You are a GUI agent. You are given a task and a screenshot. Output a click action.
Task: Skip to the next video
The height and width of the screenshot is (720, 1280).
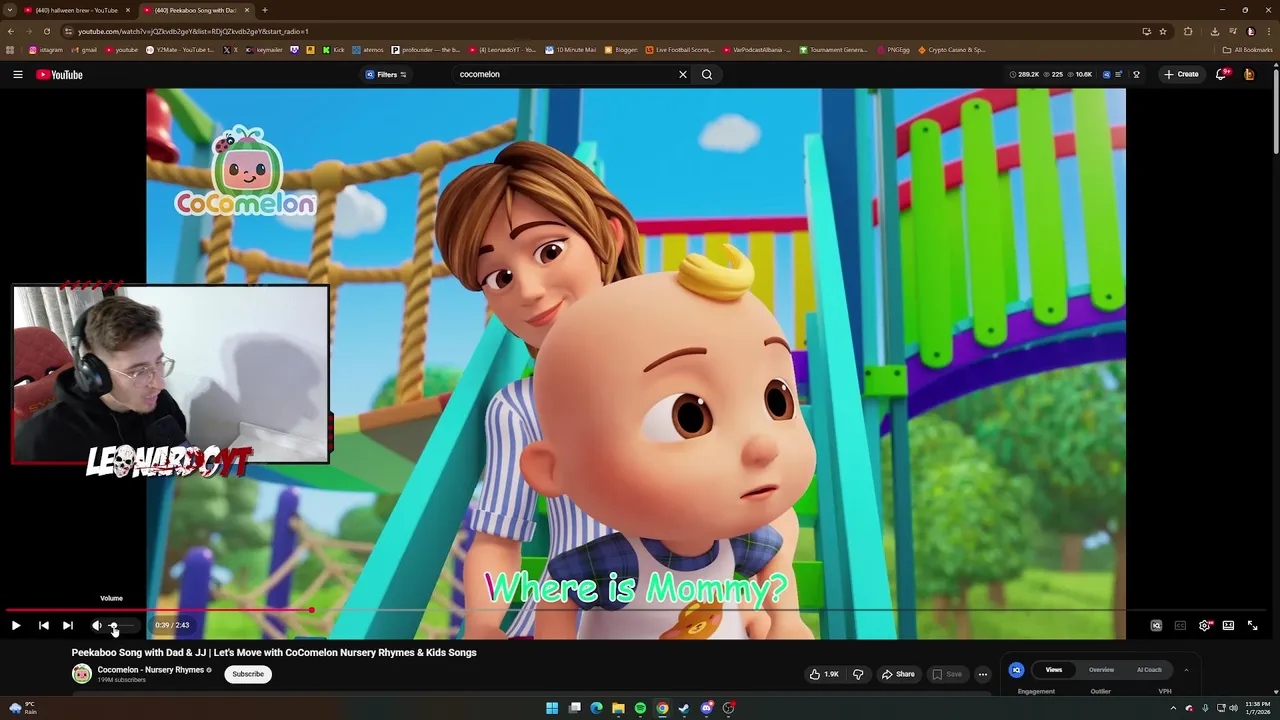pos(68,625)
